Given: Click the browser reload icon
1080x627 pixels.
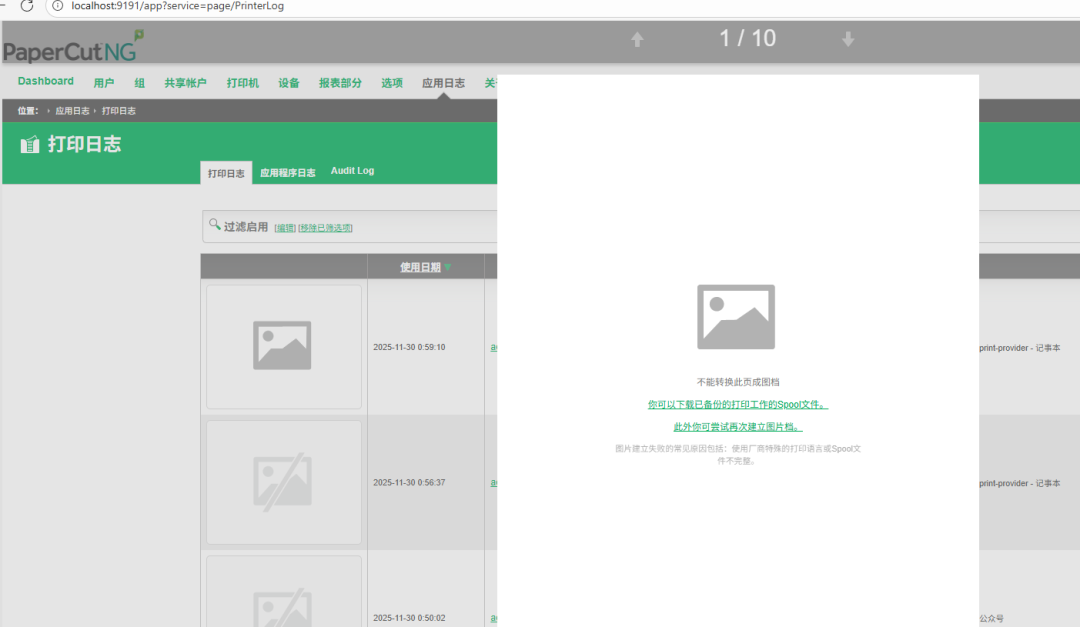Looking at the screenshot, I should point(27,6).
